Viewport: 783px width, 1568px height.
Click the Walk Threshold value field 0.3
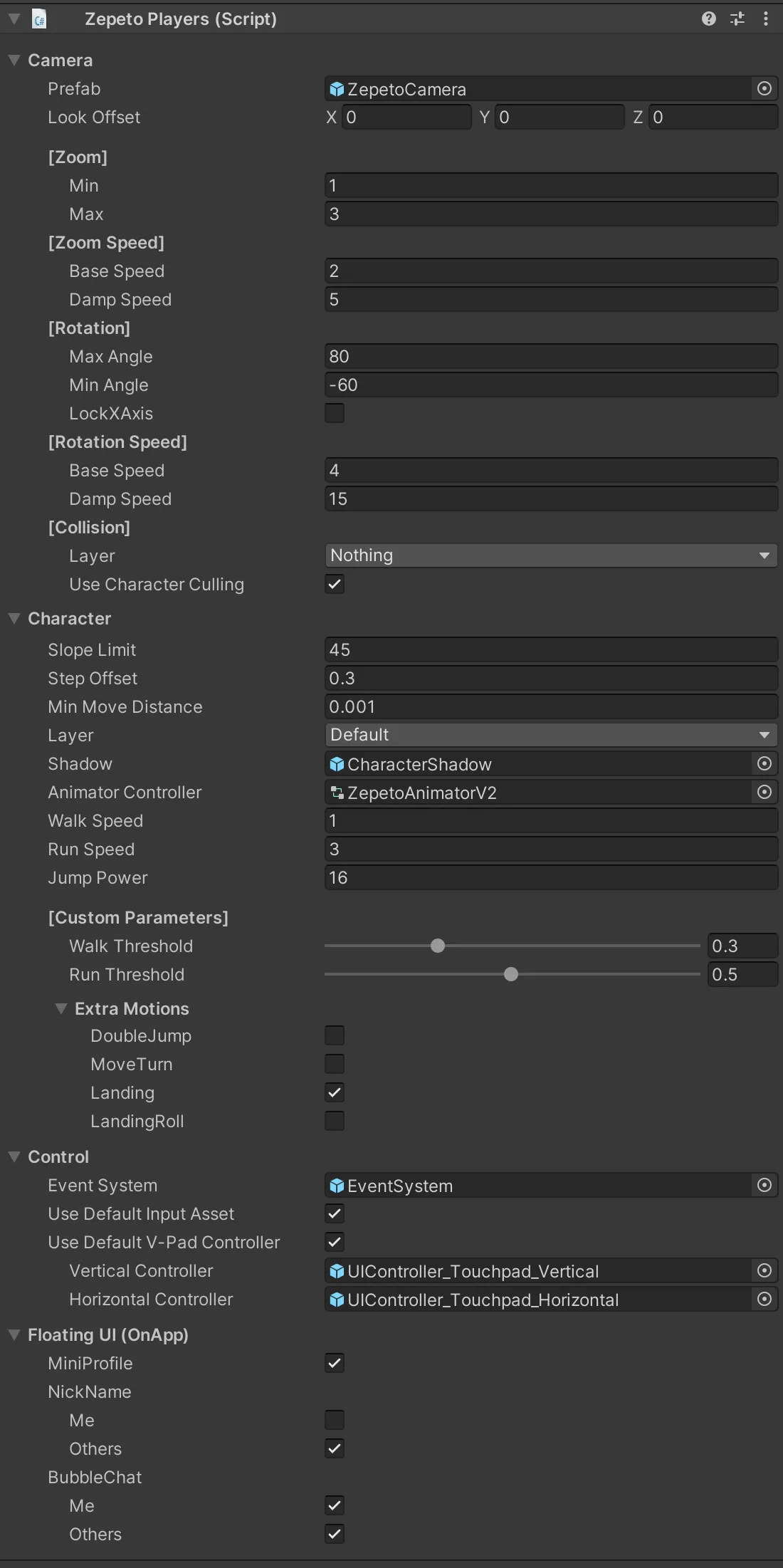point(742,946)
